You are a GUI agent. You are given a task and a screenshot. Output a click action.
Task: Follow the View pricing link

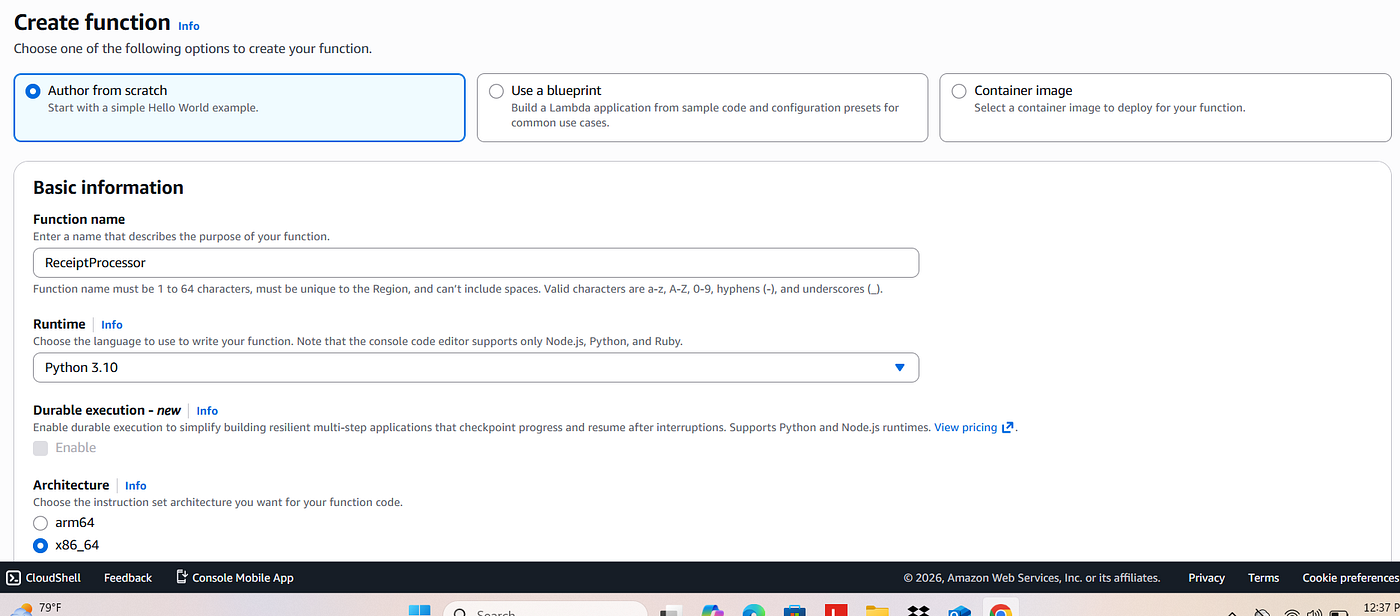pyautogui.click(x=974, y=427)
